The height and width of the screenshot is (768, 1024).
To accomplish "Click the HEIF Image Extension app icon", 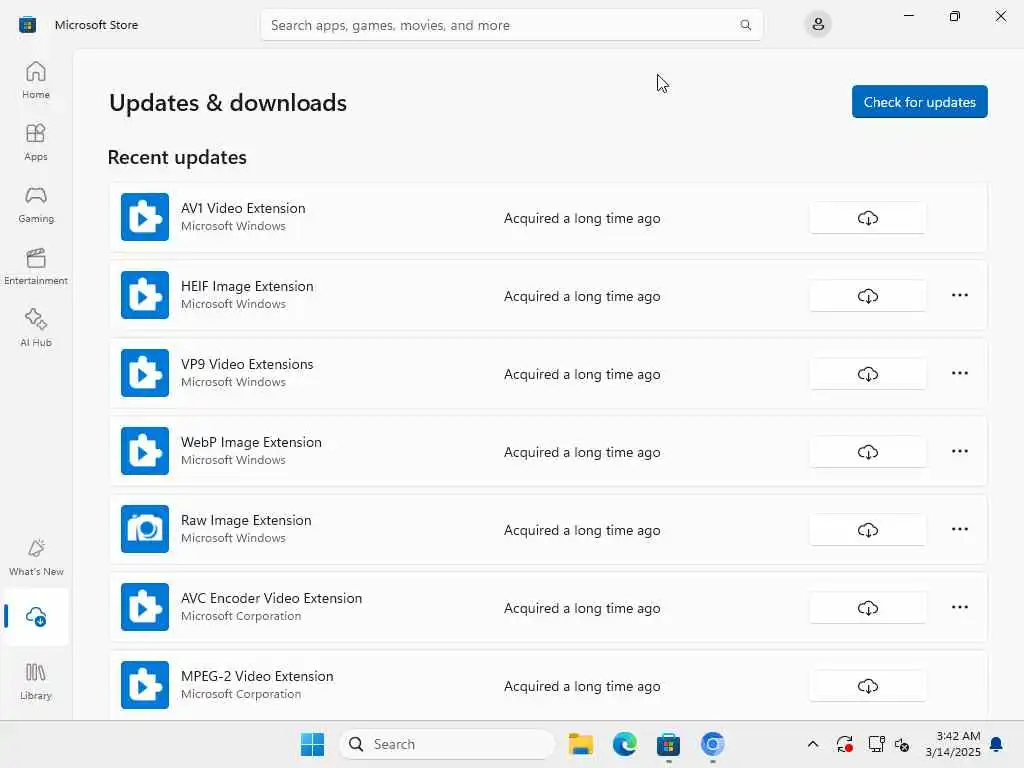I will point(145,295).
